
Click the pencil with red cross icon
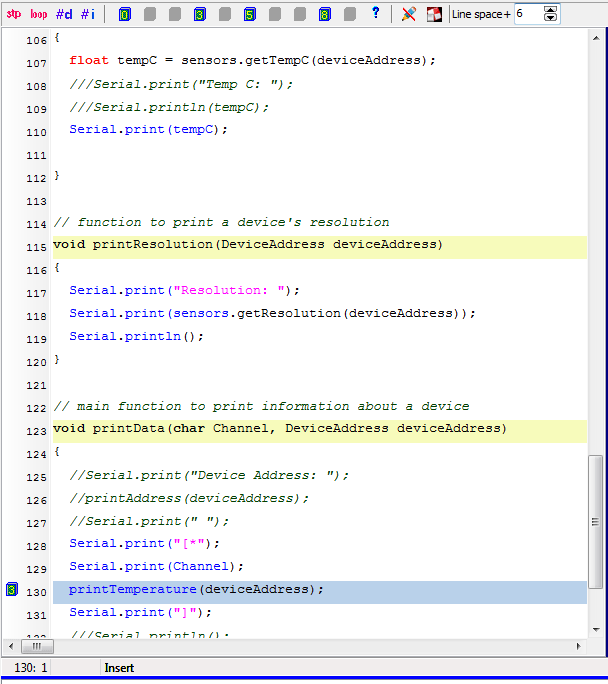(x=409, y=14)
